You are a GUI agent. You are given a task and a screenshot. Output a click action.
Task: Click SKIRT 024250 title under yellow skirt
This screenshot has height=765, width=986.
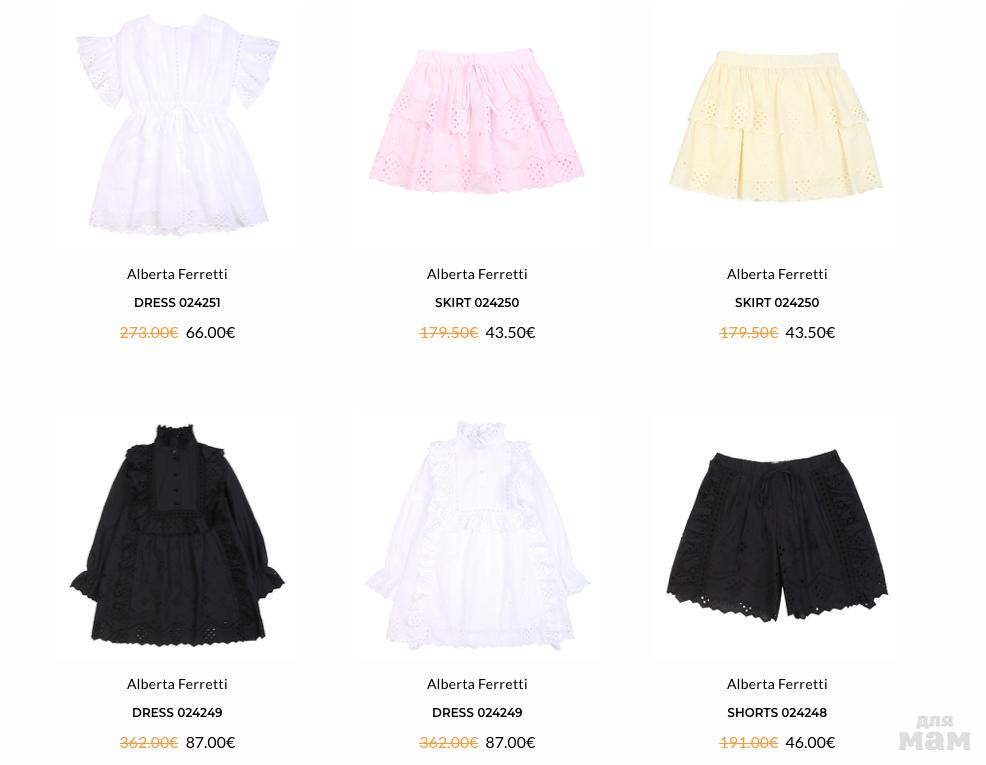[x=777, y=302]
